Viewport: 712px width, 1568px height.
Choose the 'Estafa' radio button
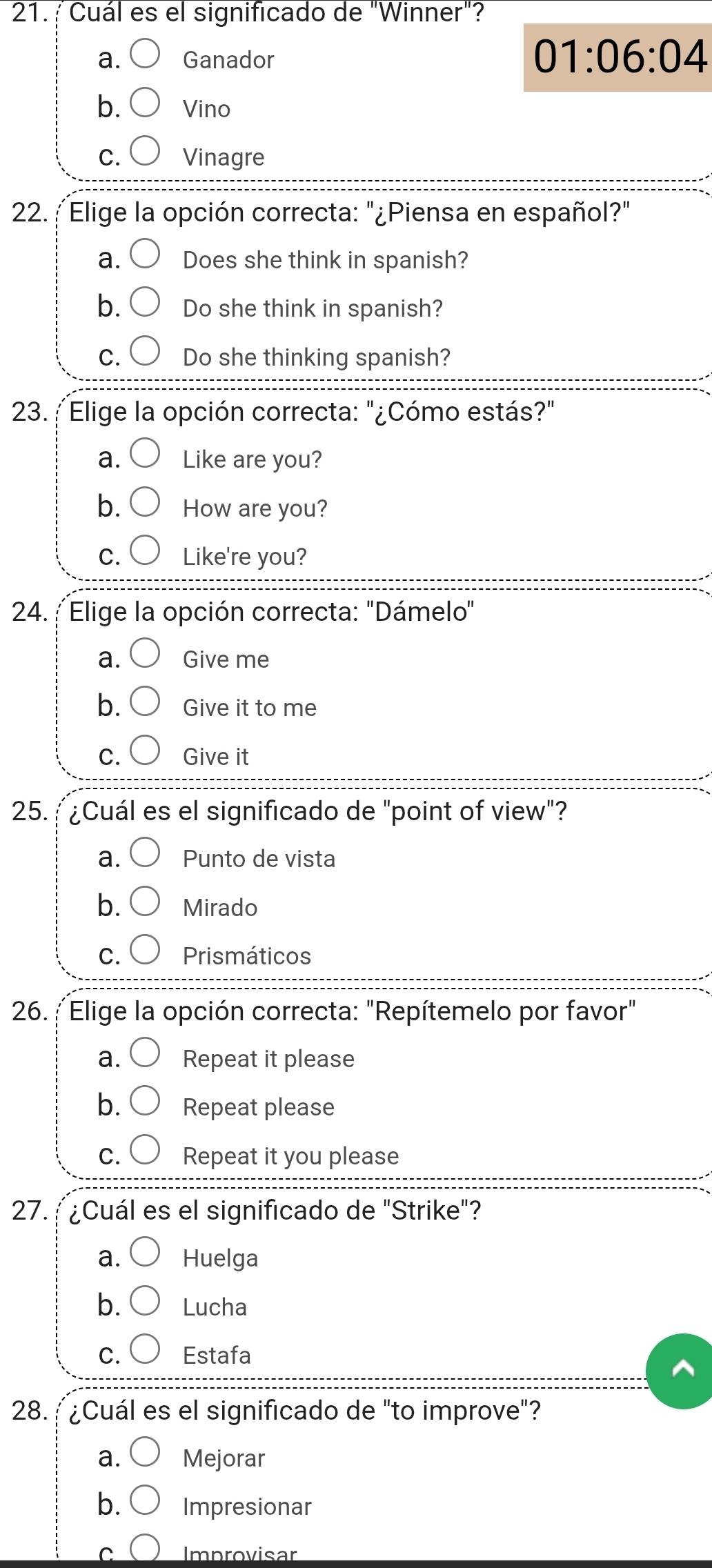[x=146, y=1353]
